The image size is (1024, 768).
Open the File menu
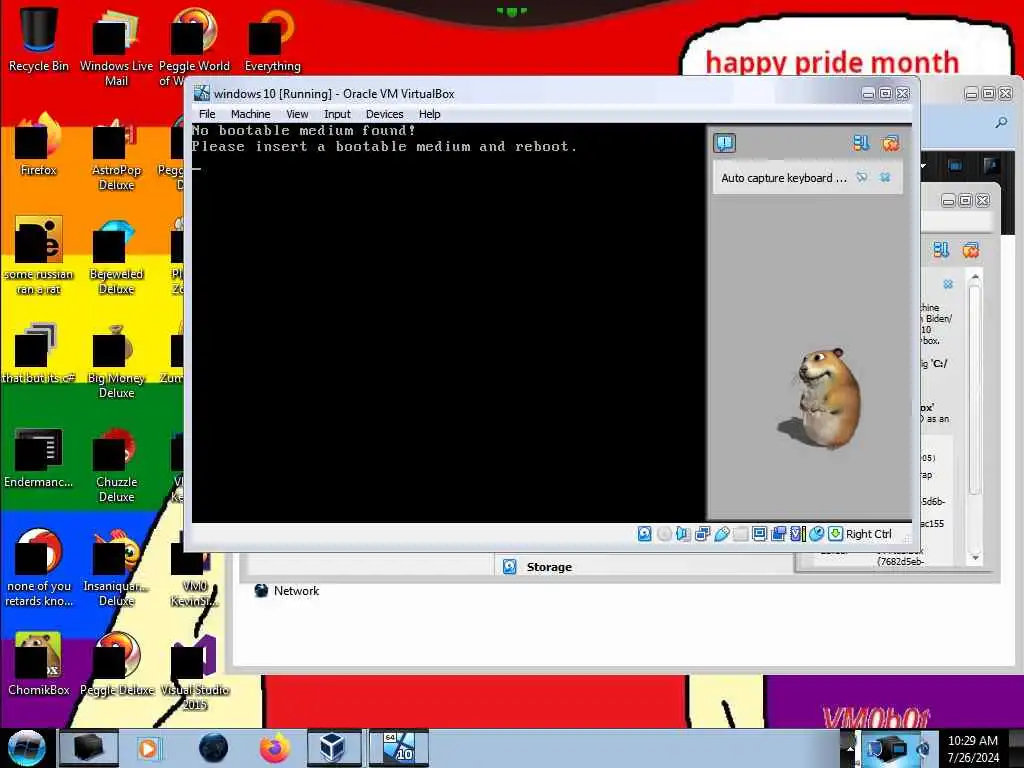pyautogui.click(x=207, y=114)
